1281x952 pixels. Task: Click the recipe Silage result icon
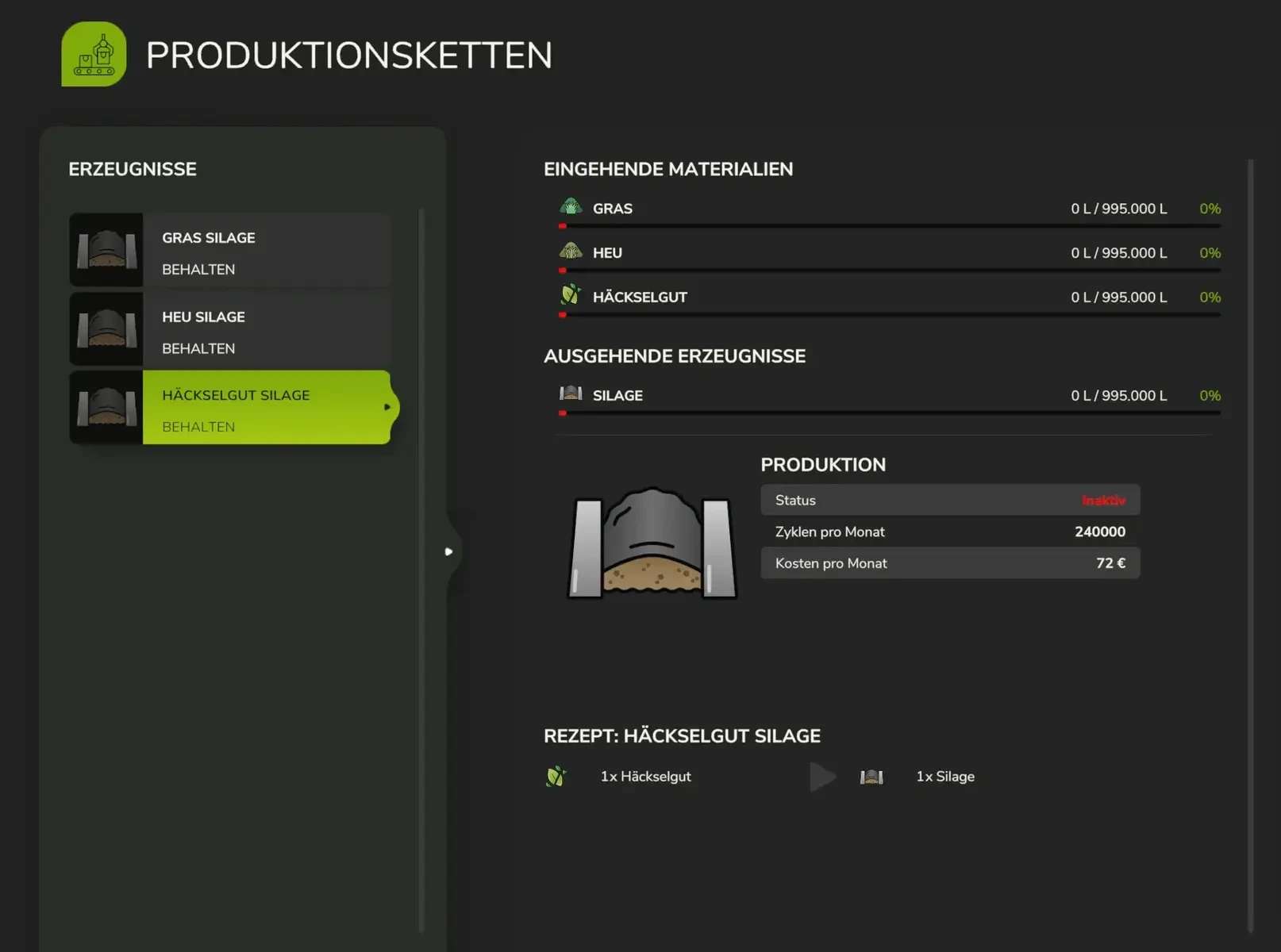tap(871, 777)
